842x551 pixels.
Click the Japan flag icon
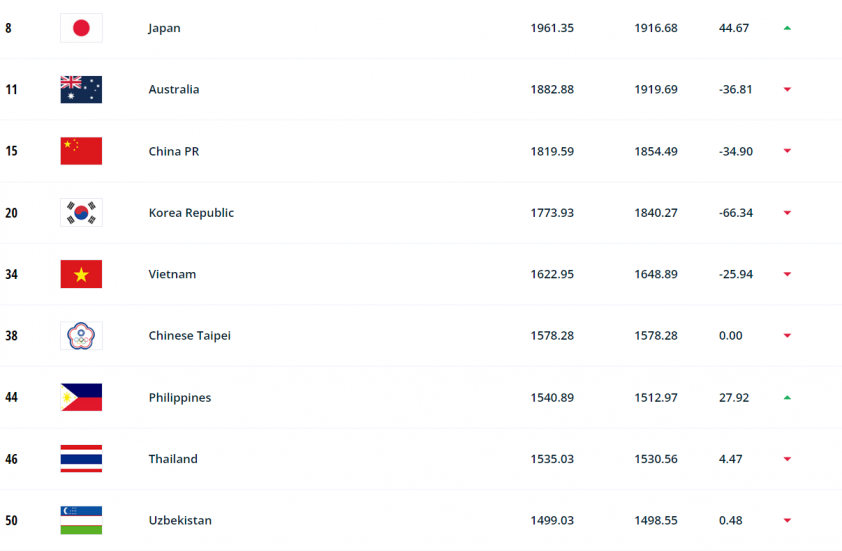(x=81, y=28)
